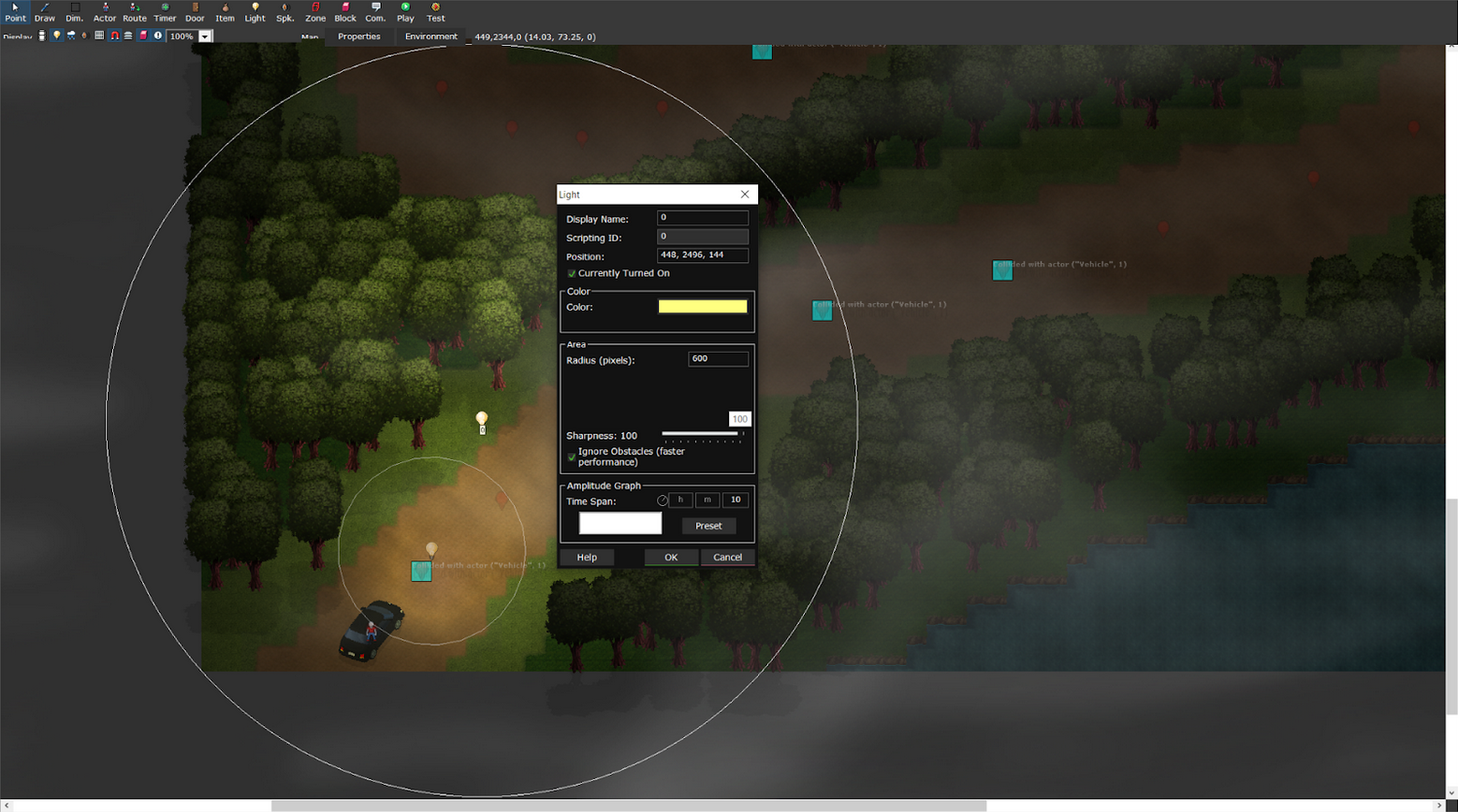Click the Time Span hours field
This screenshot has width=1458, height=812.
680,500
